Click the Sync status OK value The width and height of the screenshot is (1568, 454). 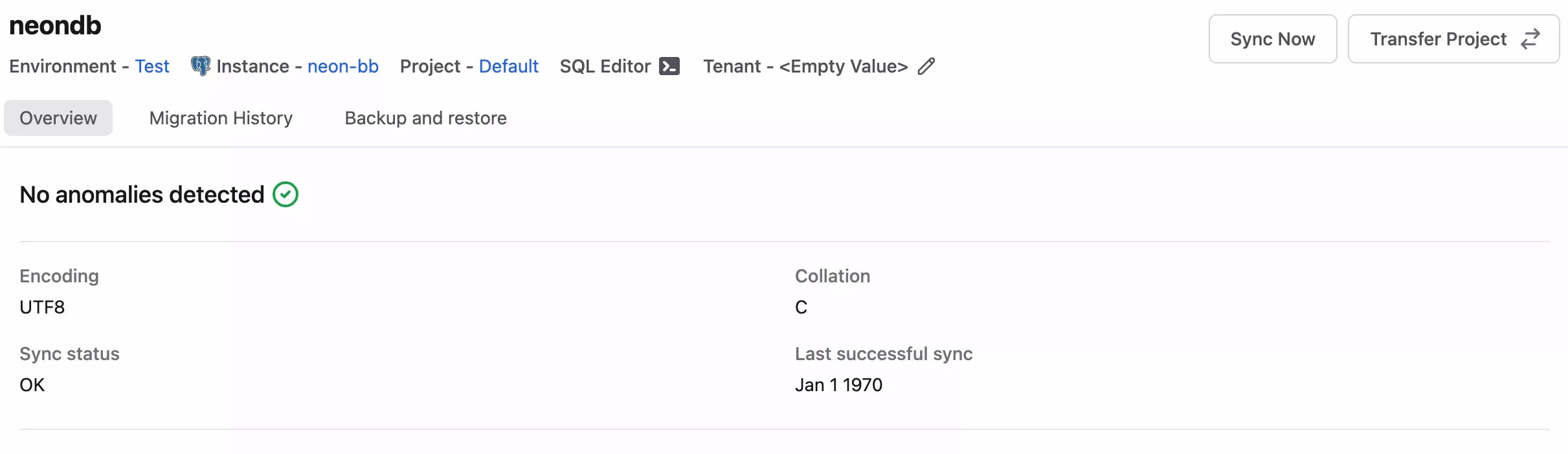coord(32,385)
